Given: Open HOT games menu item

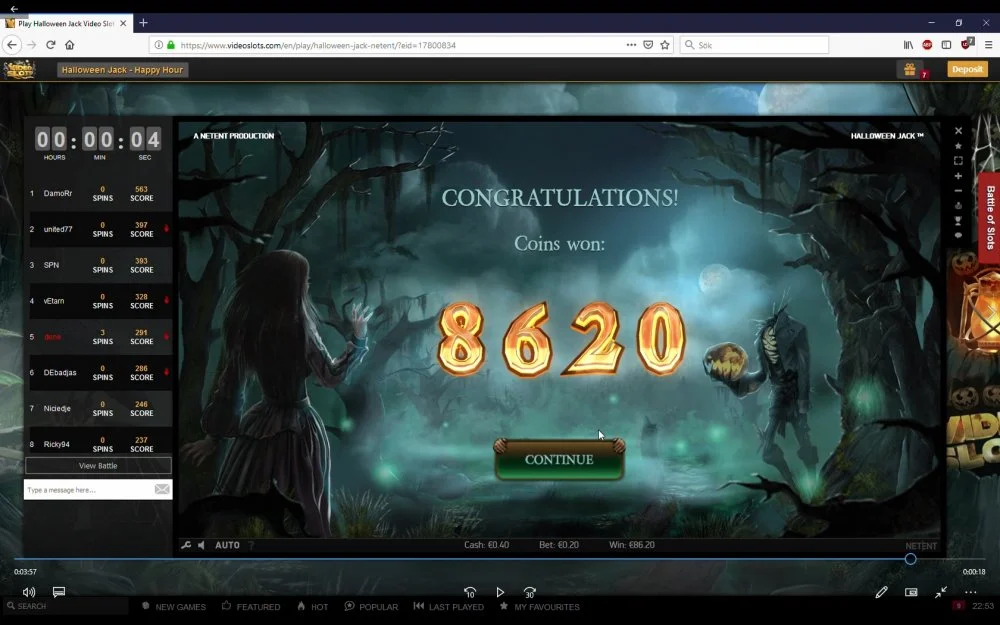Looking at the screenshot, I should (312, 607).
